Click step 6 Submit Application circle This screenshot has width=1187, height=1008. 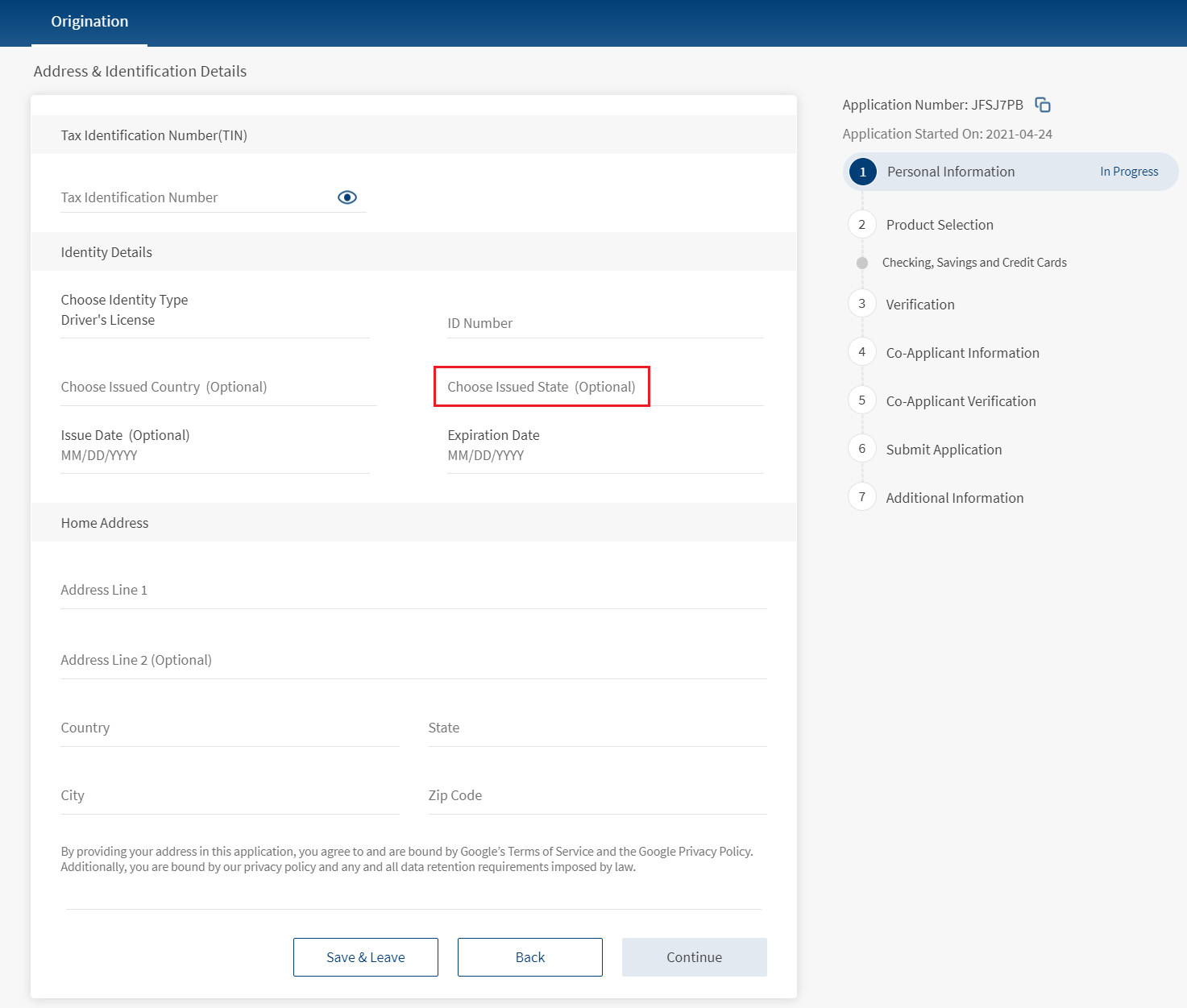(862, 449)
